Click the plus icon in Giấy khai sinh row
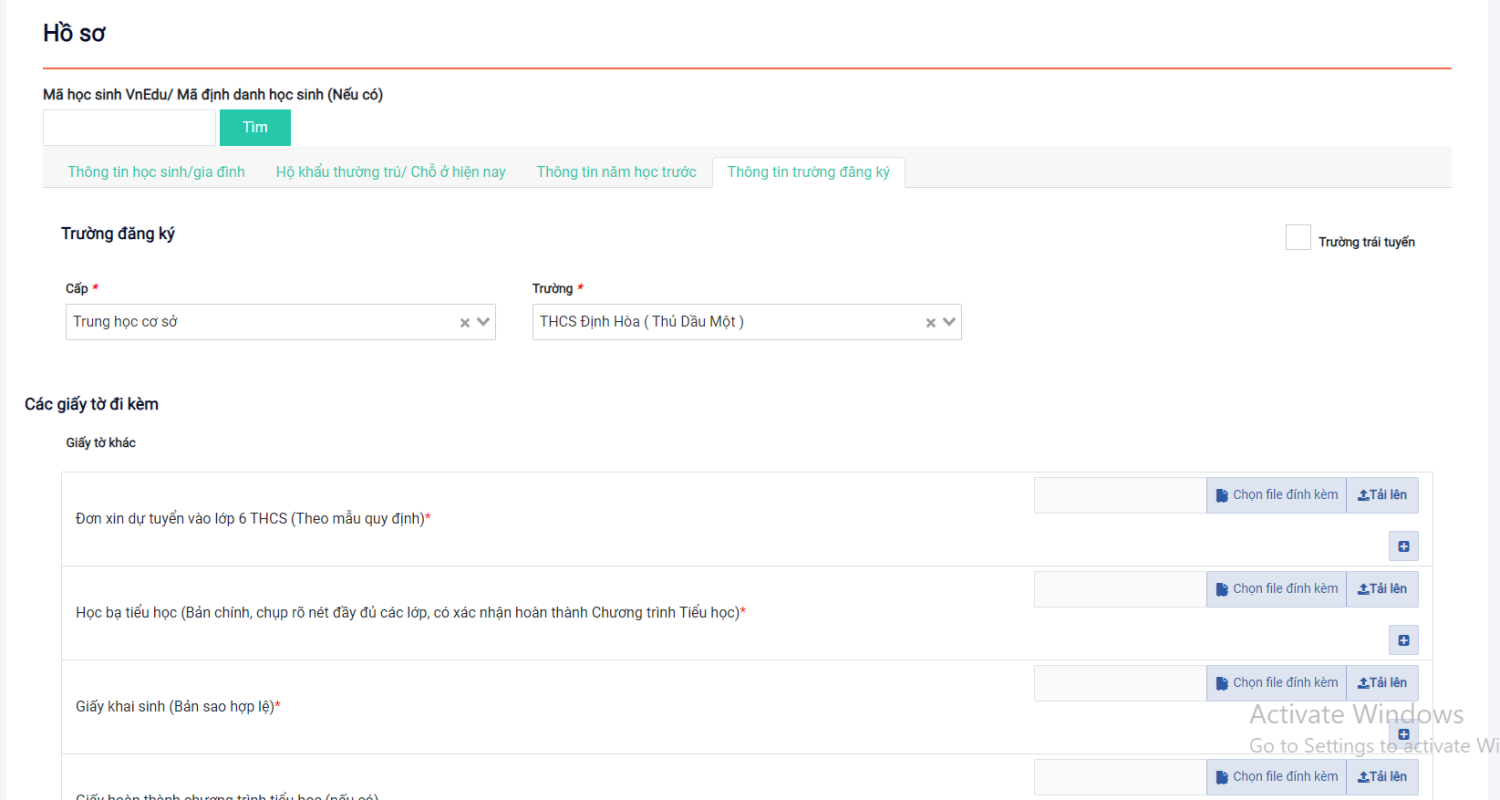This screenshot has height=800, width=1500. pyautogui.click(x=1403, y=734)
